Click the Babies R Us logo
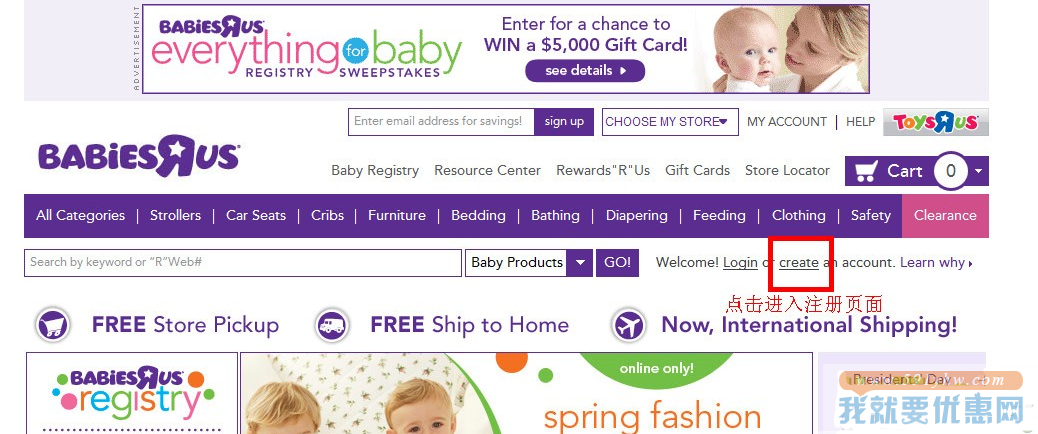The image size is (1038, 434). click(x=139, y=156)
